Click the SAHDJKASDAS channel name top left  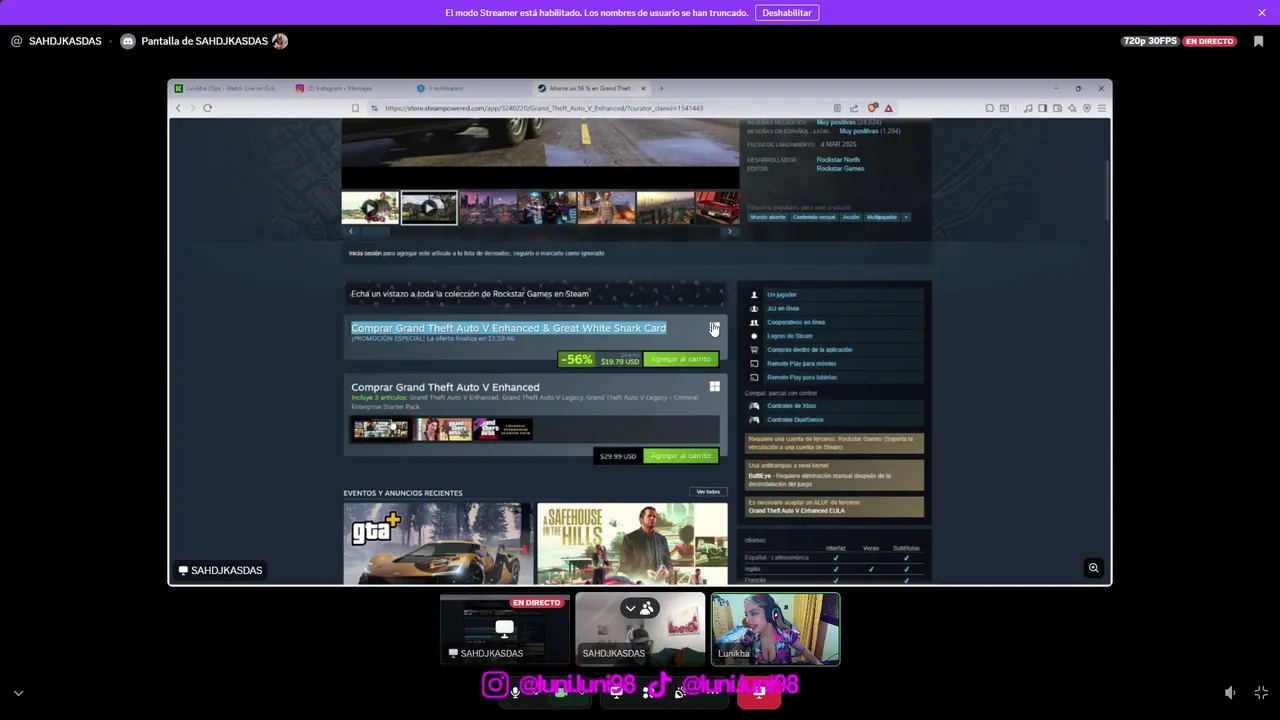click(65, 41)
